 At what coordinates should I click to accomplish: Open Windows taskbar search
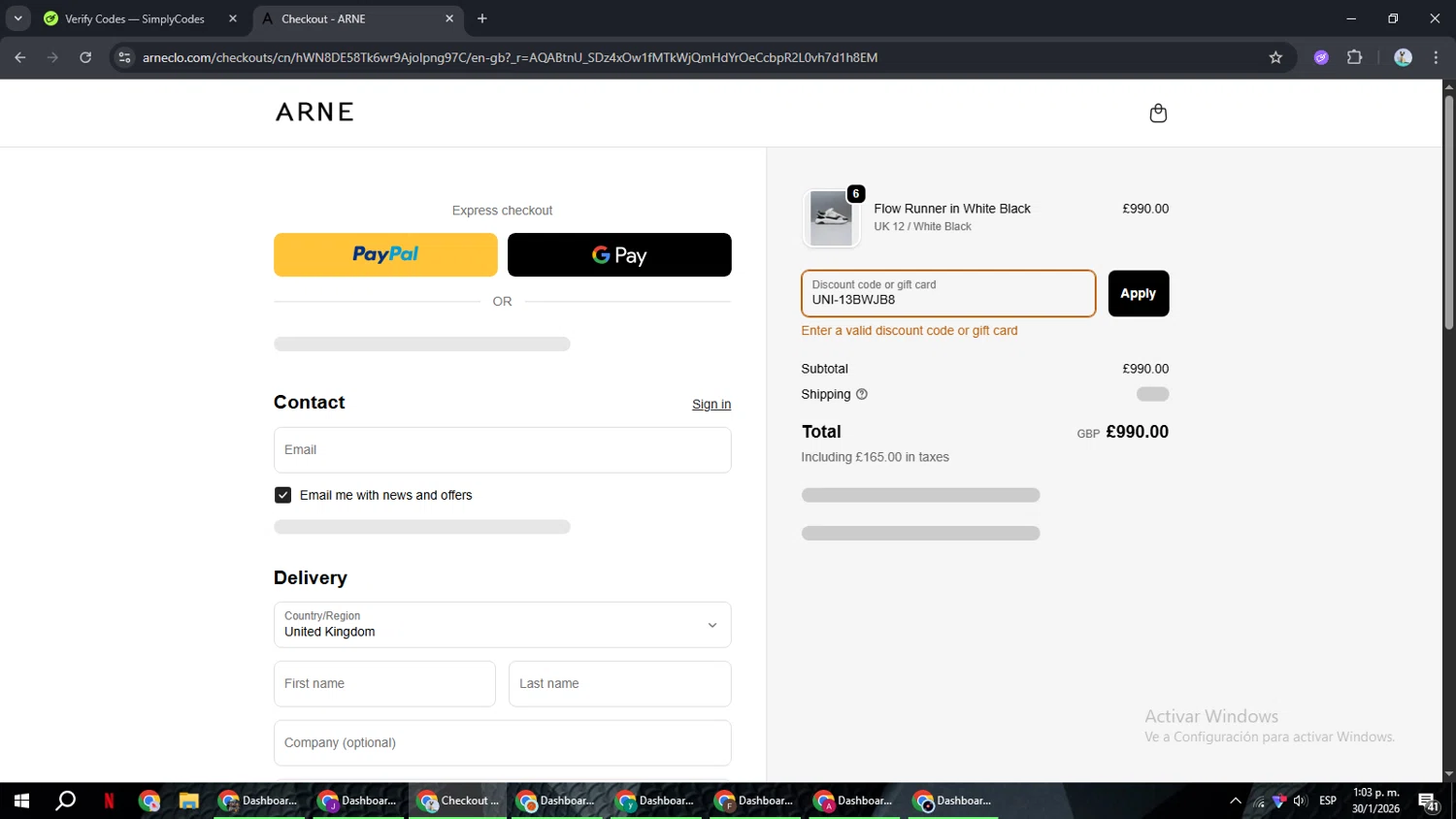click(65, 801)
